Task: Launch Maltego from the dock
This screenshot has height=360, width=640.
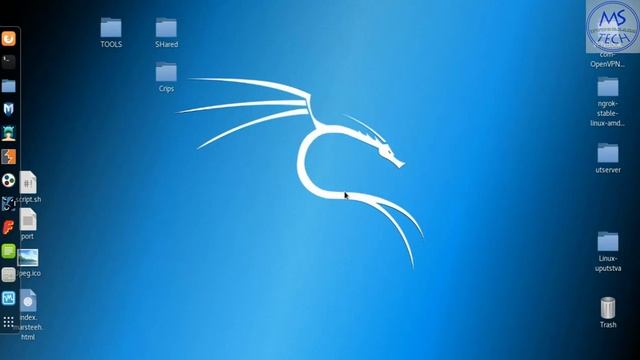Action: pos(9,203)
